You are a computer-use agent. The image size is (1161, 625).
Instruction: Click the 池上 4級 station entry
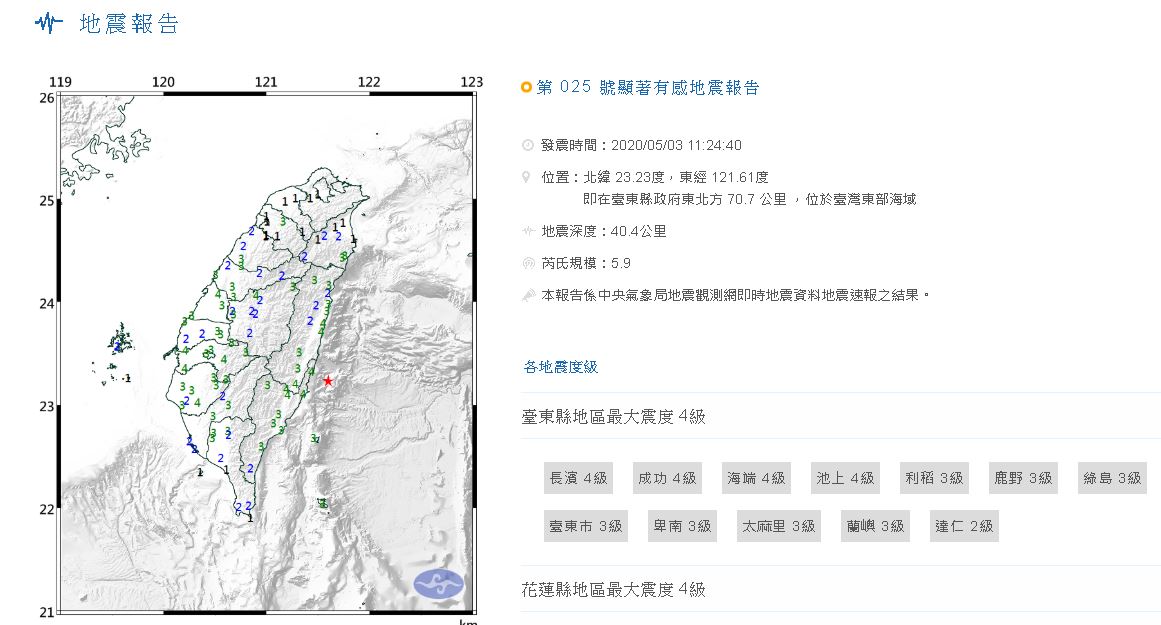tap(845, 478)
